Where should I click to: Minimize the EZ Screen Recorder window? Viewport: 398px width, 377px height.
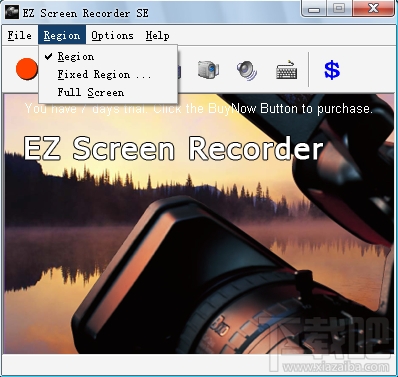coord(314,8)
